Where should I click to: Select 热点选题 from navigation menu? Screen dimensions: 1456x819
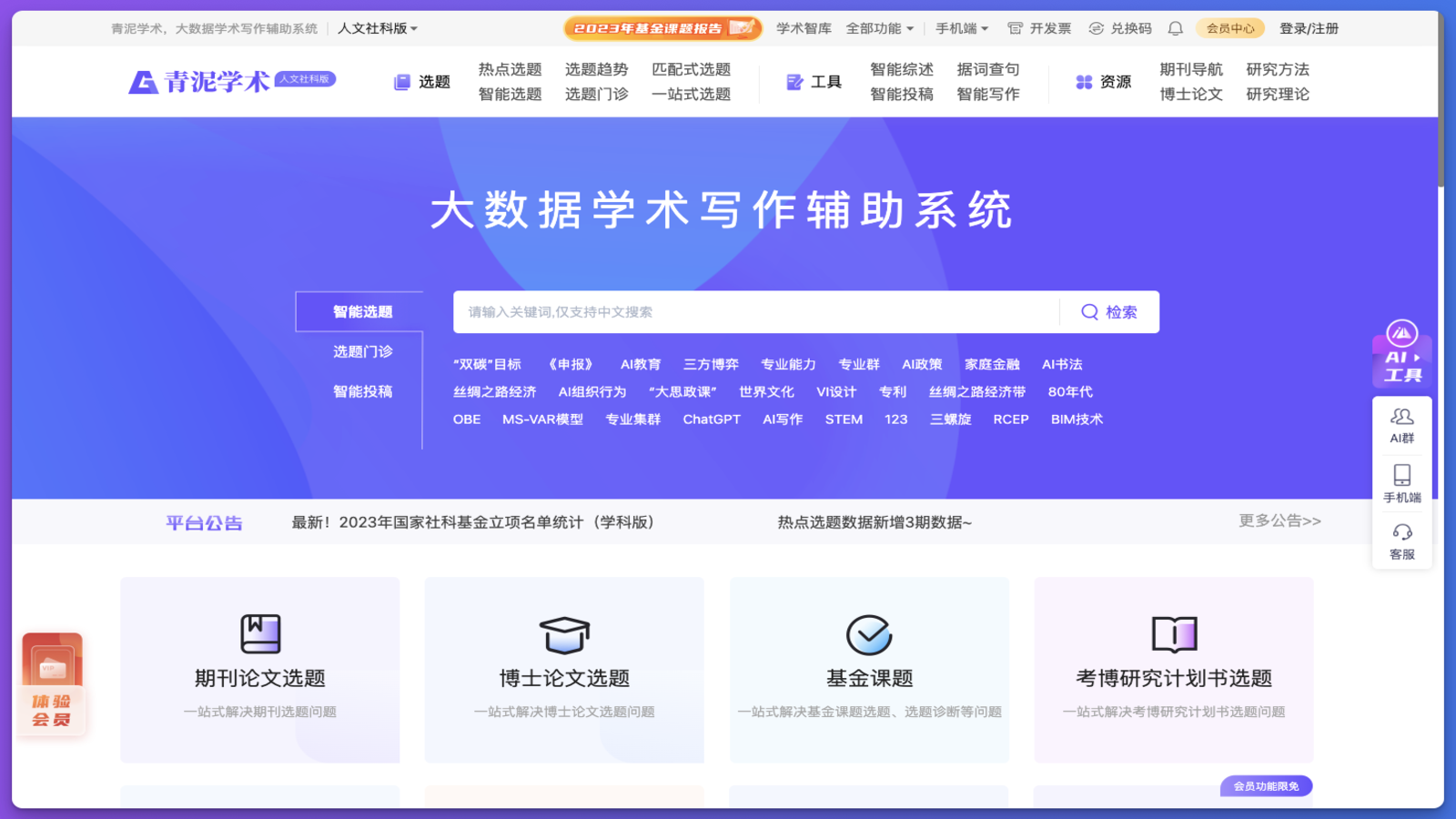(510, 68)
